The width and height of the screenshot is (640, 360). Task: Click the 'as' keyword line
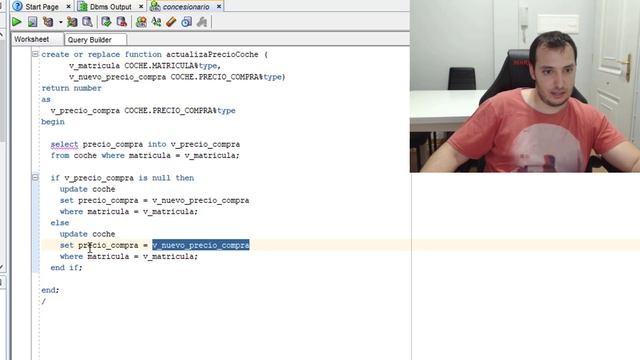[x=46, y=99]
